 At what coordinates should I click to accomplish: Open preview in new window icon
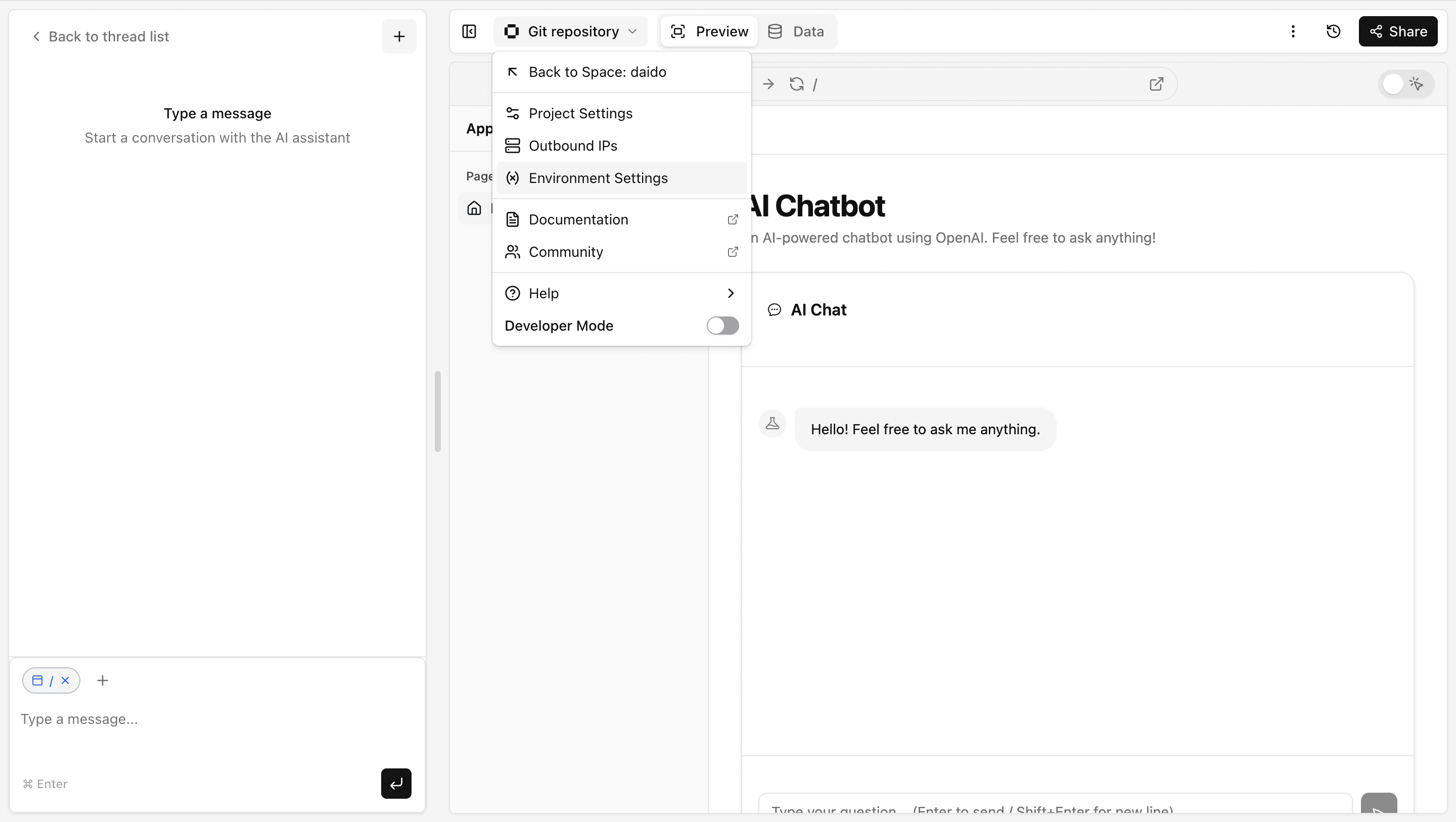[1156, 84]
